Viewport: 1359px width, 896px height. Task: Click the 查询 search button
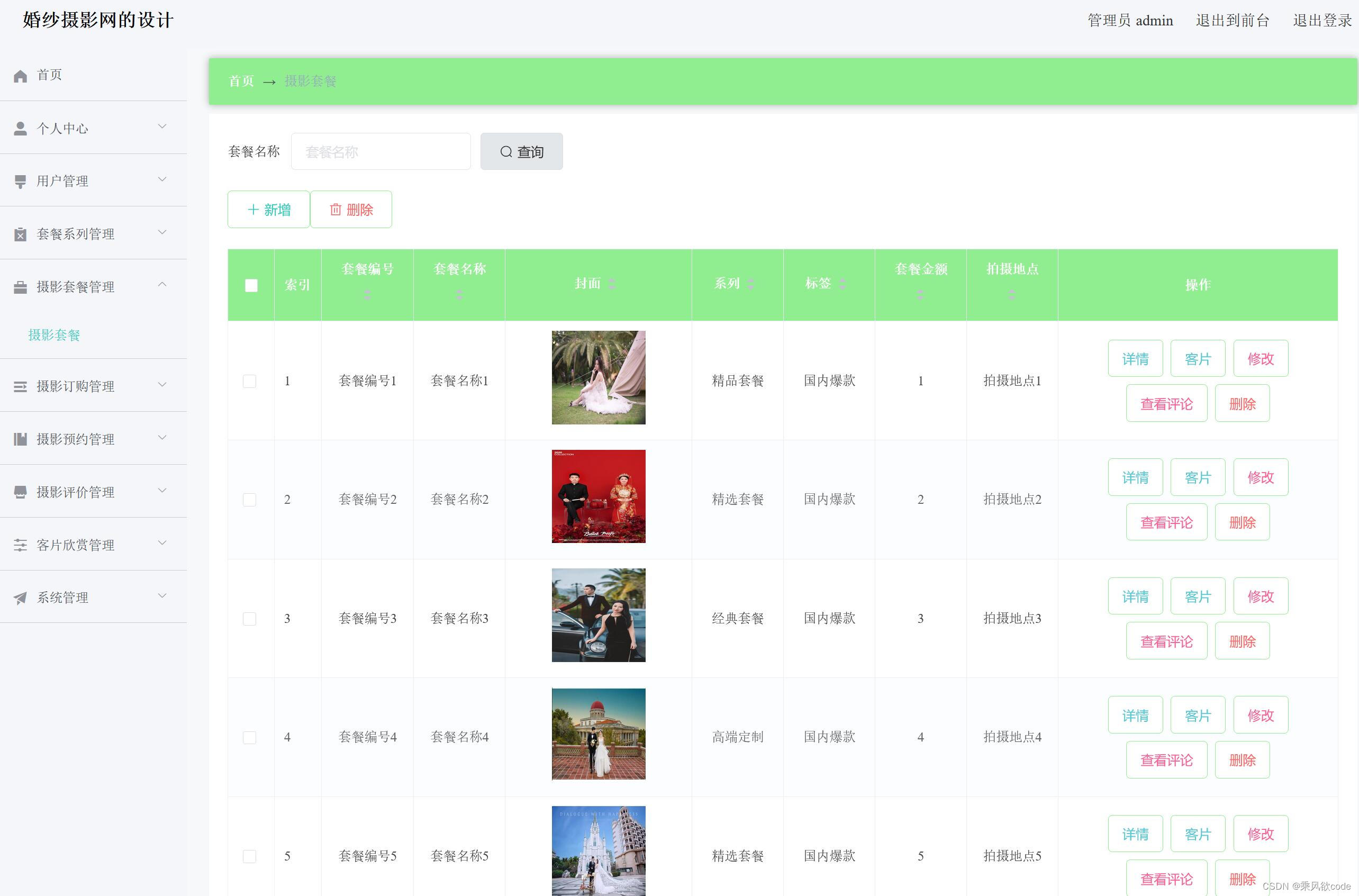pyautogui.click(x=521, y=152)
